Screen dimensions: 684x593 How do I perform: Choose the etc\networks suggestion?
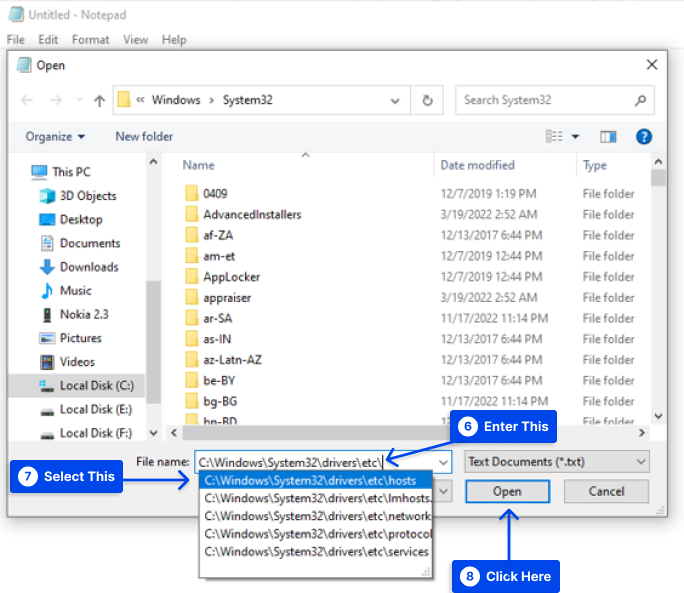click(316, 516)
